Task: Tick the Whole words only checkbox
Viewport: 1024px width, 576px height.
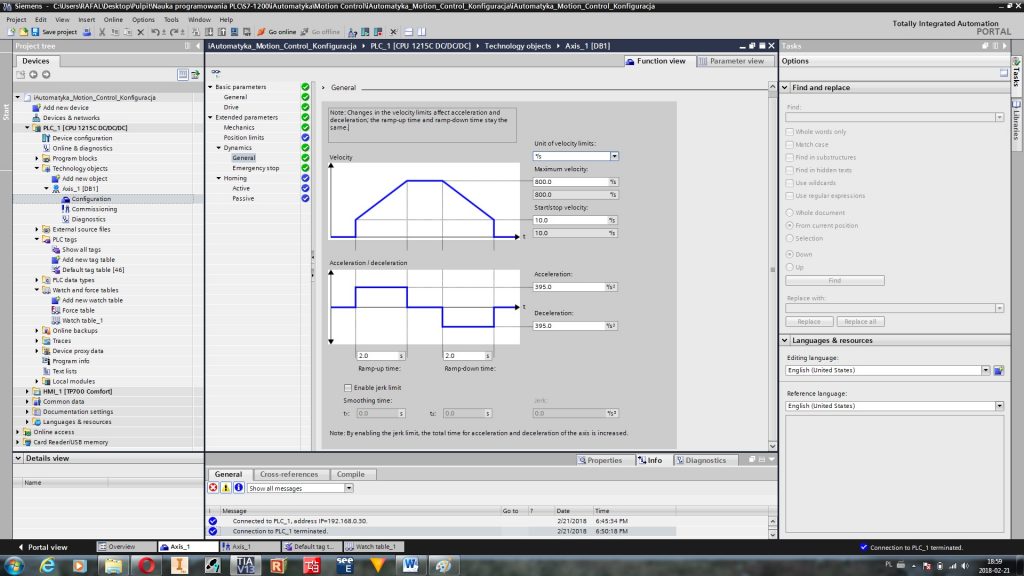Action: (790, 131)
